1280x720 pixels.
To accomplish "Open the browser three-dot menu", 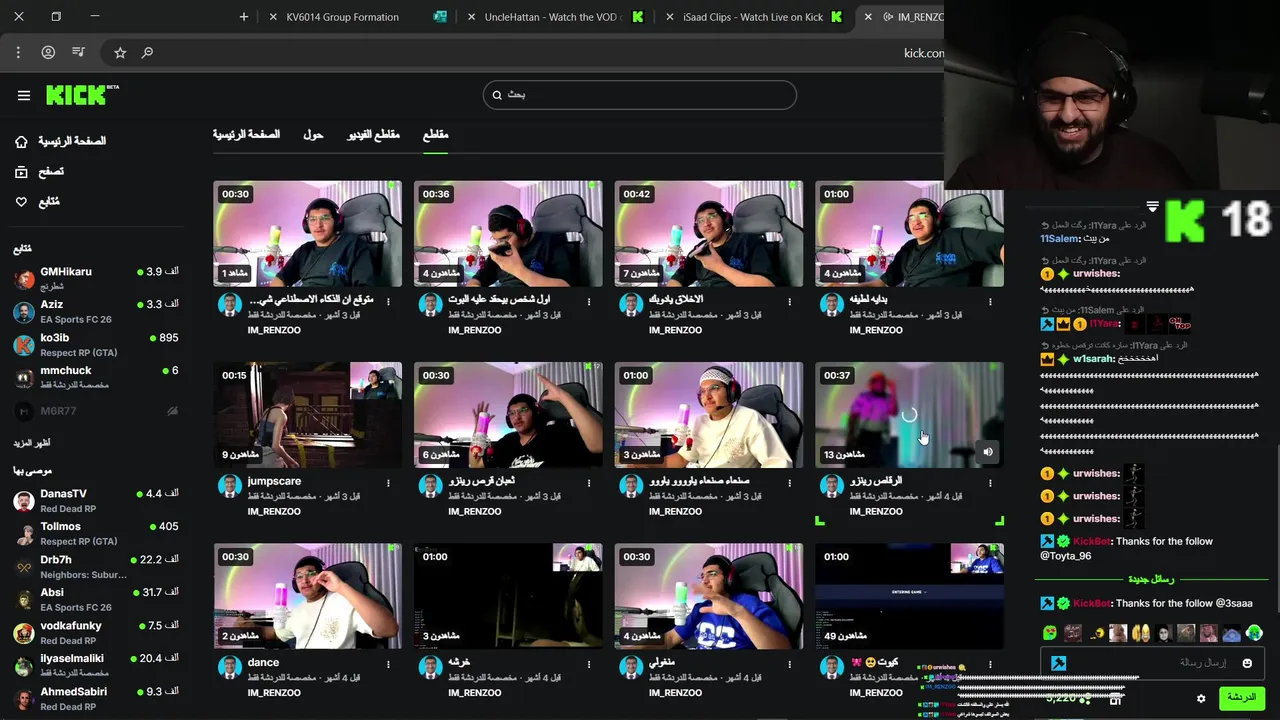I will [18, 52].
